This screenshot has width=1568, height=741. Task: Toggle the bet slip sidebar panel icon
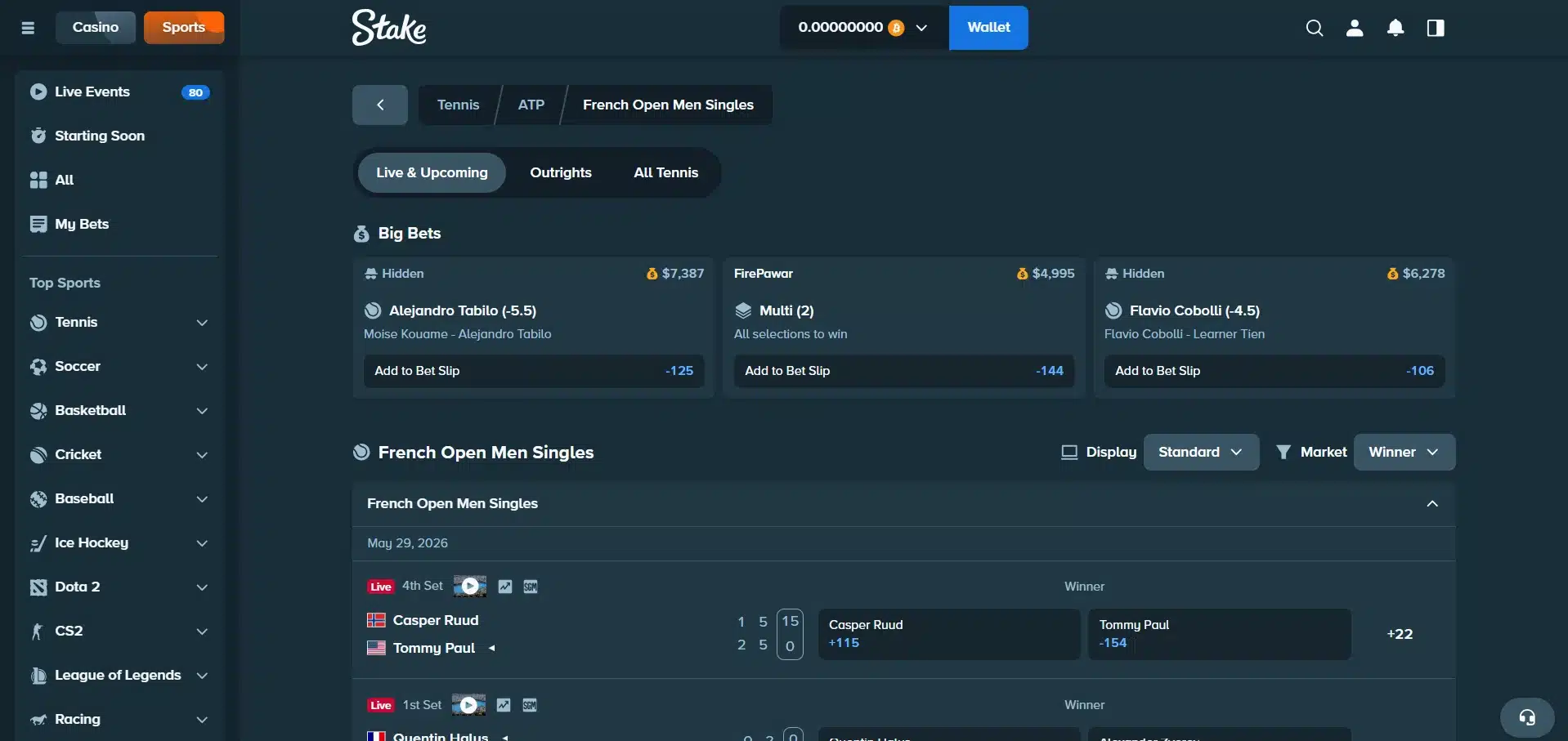(x=1436, y=28)
